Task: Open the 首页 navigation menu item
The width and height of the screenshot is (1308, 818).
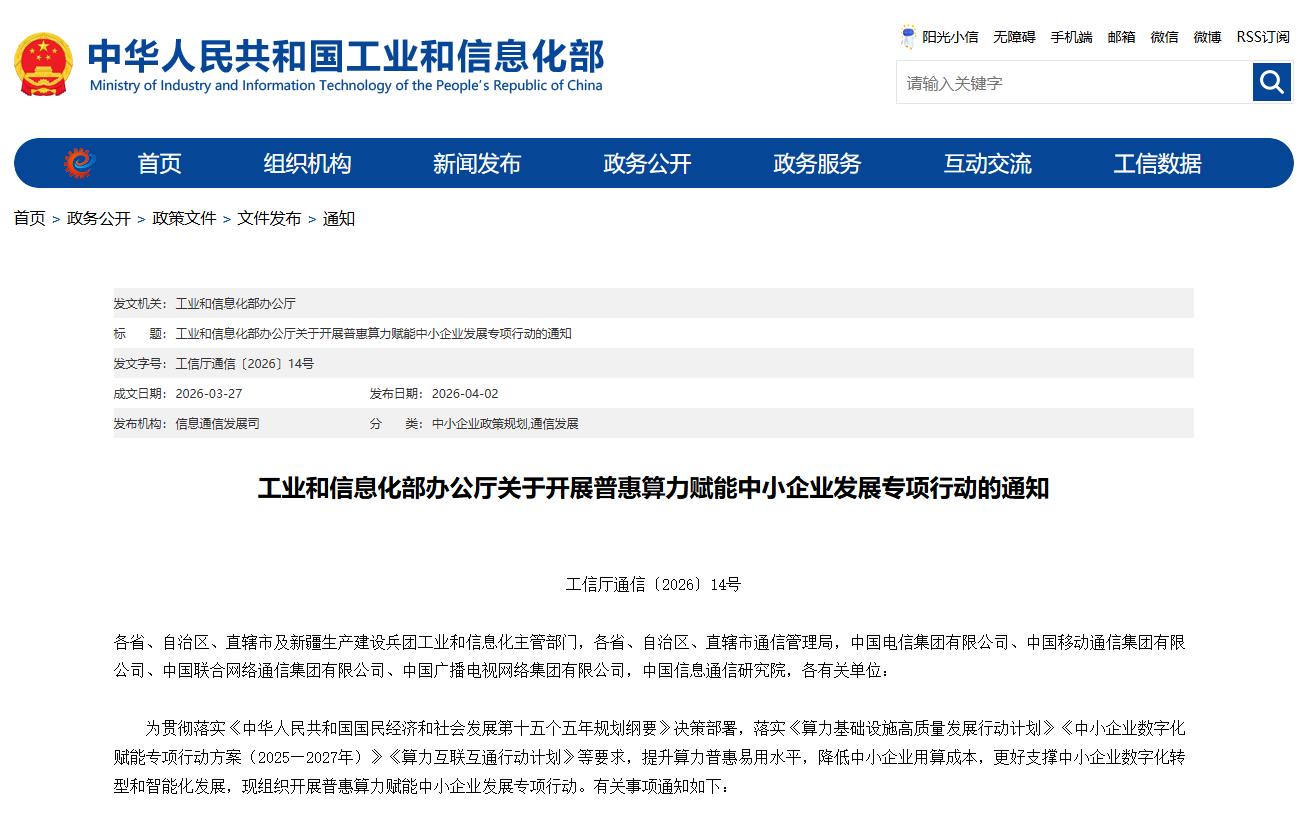Action: click(159, 164)
